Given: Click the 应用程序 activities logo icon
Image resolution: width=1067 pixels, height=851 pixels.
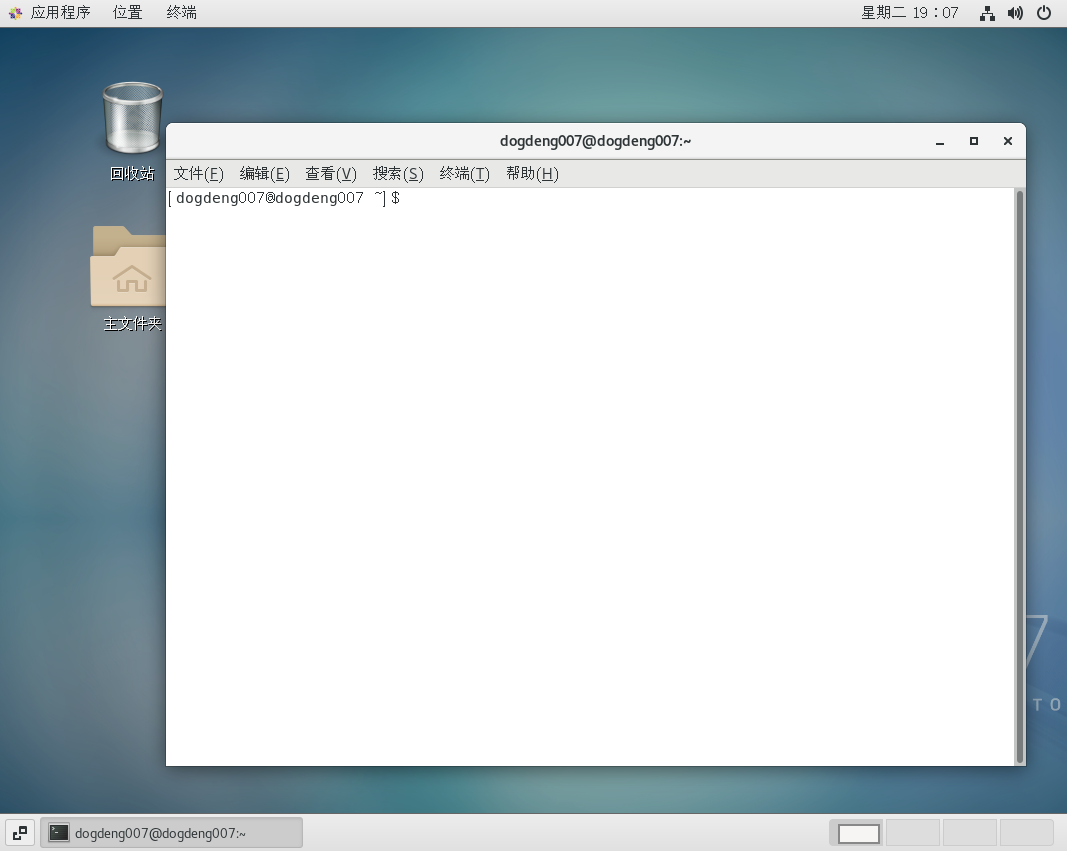Looking at the screenshot, I should pyautogui.click(x=15, y=13).
